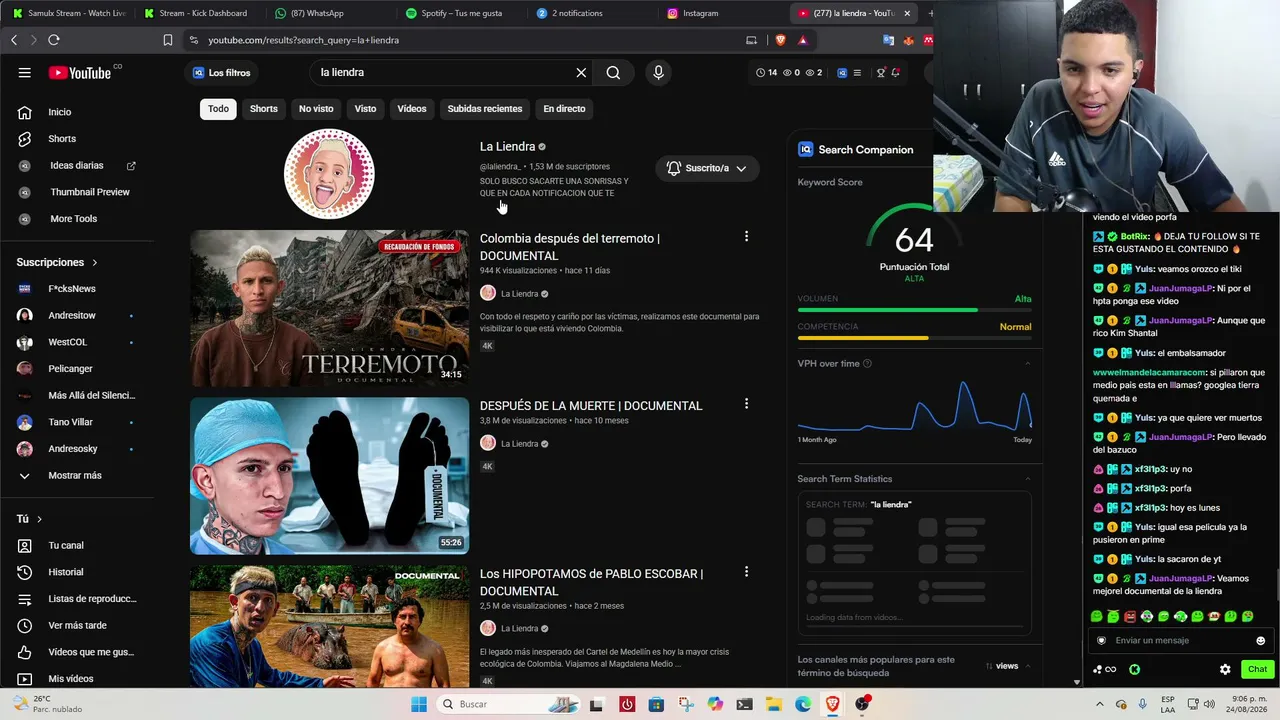
Task: Select the No visto filter chip
Action: tap(316, 109)
